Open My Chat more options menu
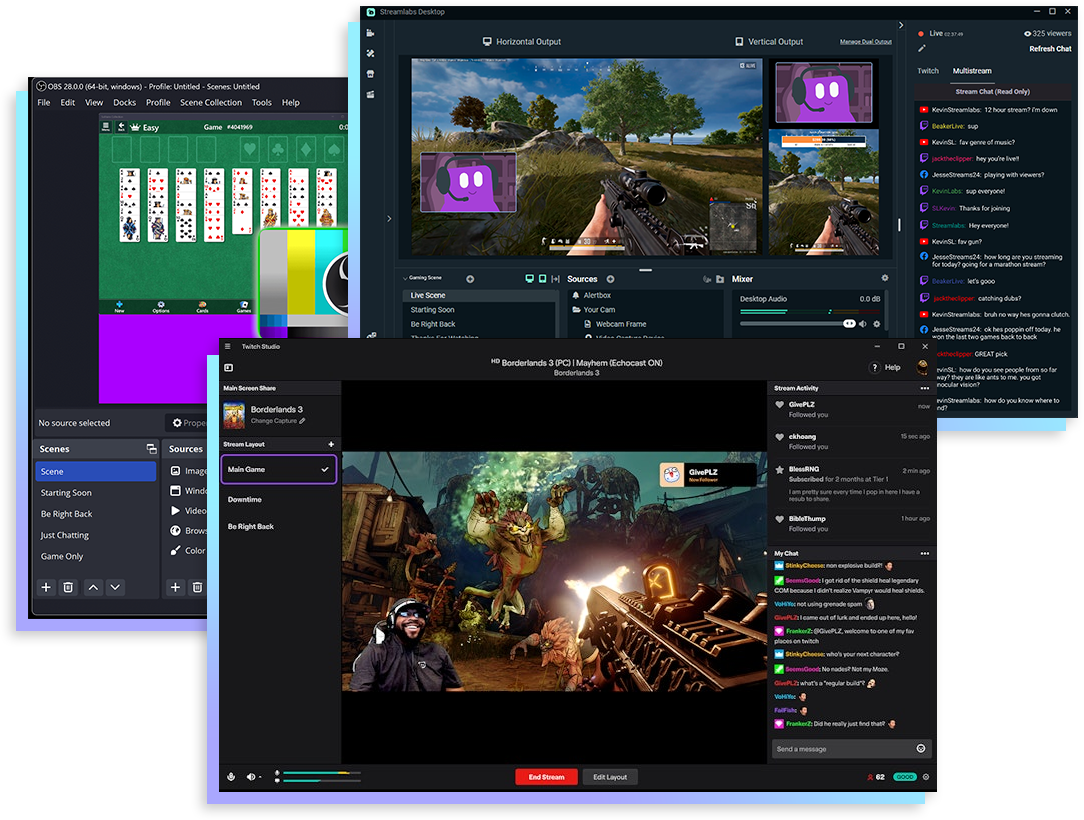 click(925, 554)
